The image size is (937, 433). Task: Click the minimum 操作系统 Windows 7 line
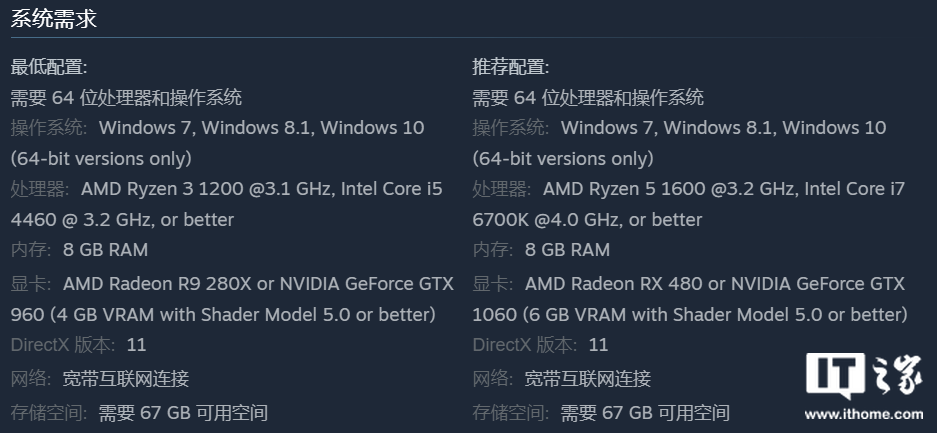pyautogui.click(x=218, y=127)
